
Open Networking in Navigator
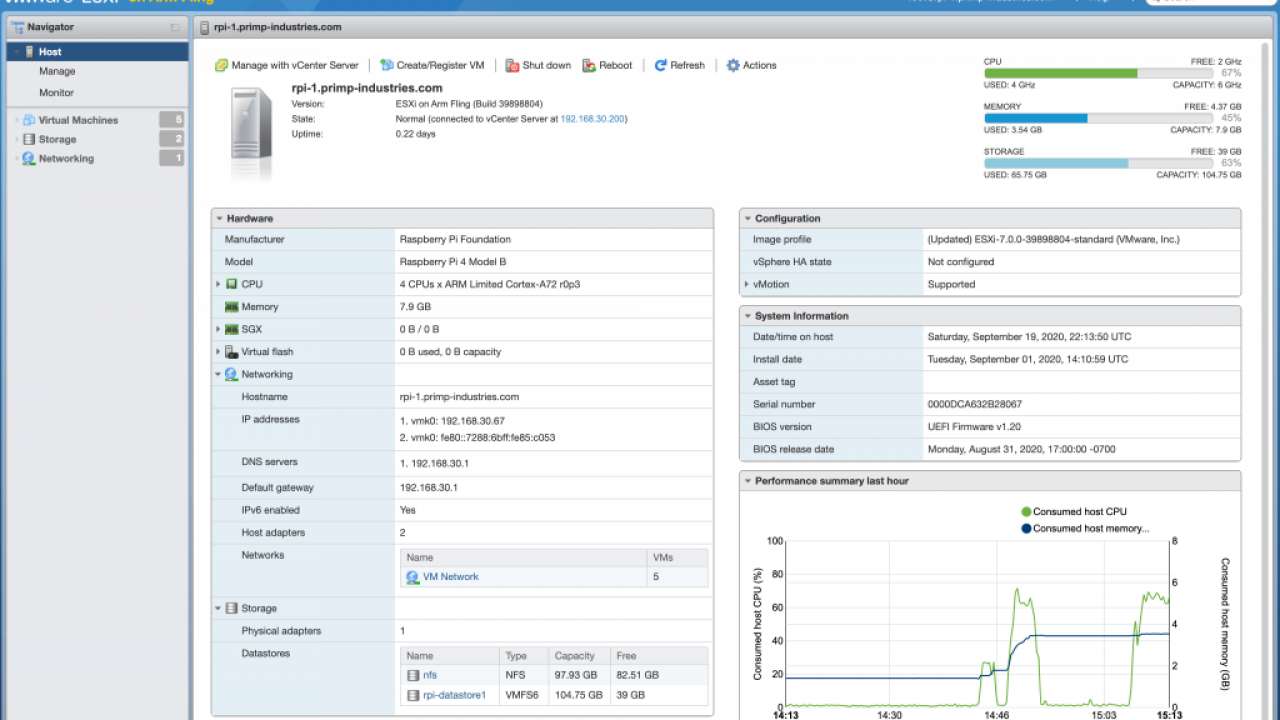pyautogui.click(x=66, y=158)
